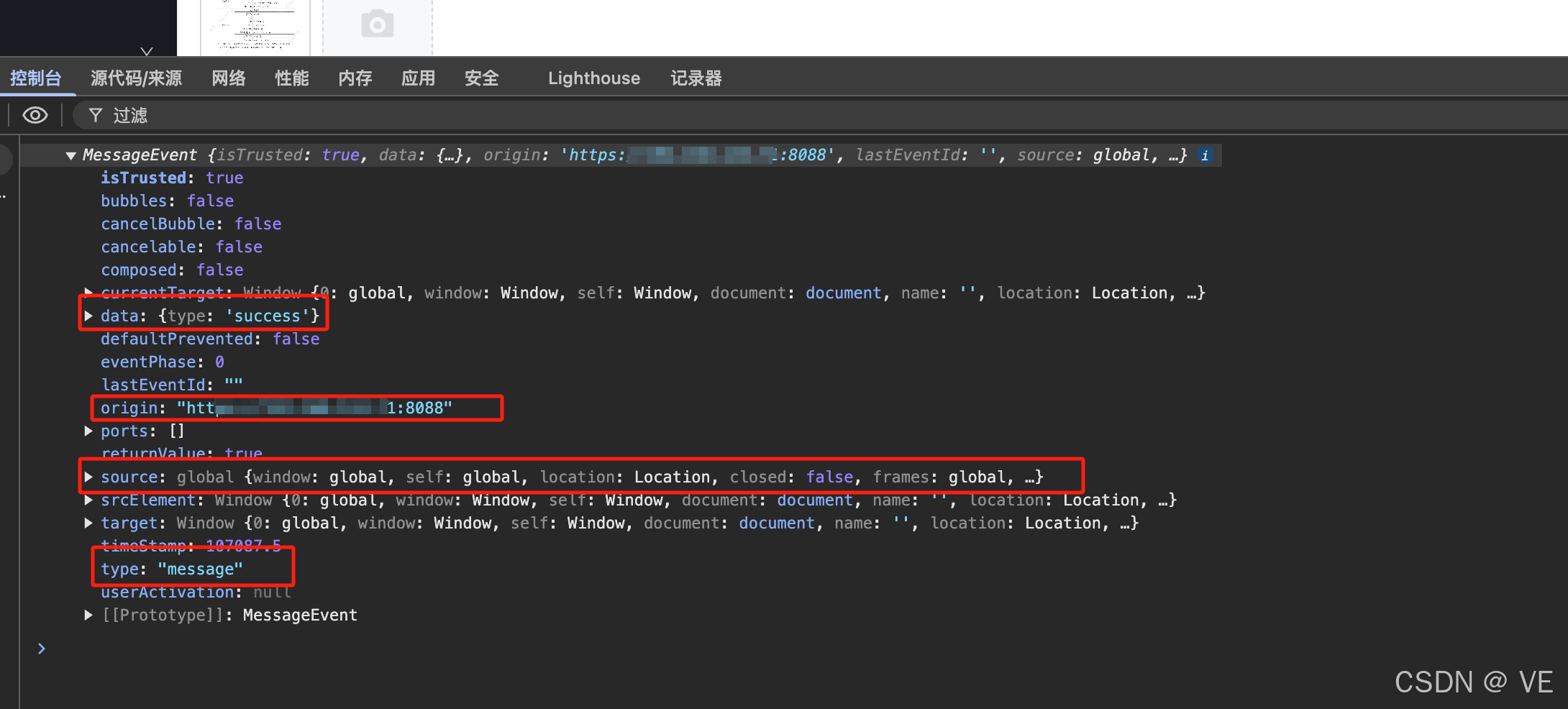The image size is (1568, 709).
Task: Click the page screenshot thumbnail
Action: click(x=255, y=27)
